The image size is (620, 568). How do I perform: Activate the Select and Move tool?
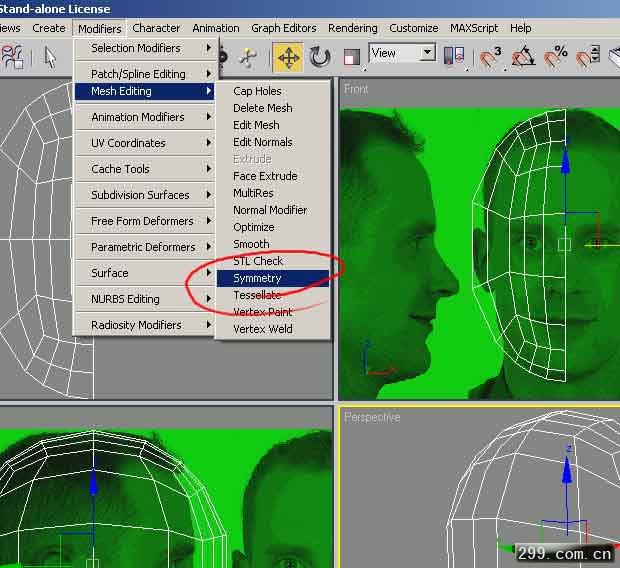288,57
